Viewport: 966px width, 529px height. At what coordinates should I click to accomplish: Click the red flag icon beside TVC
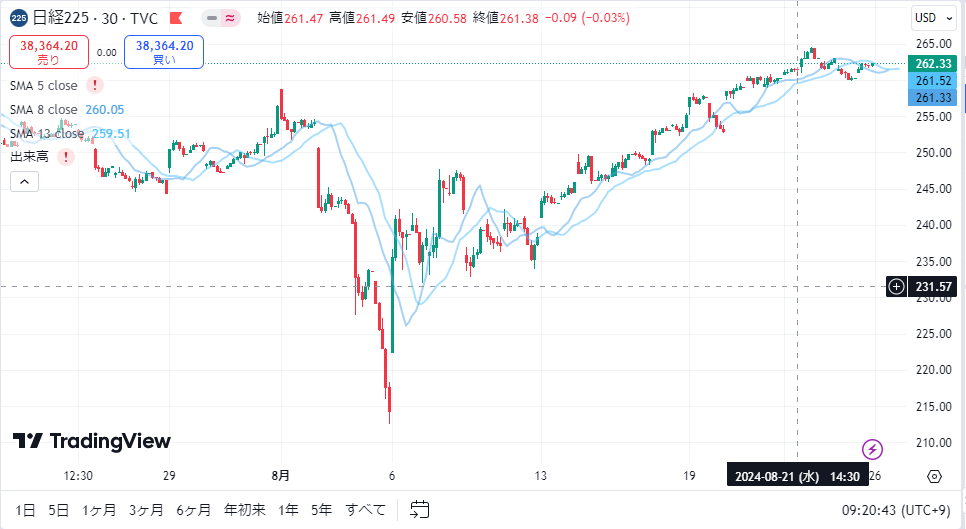pyautogui.click(x=176, y=18)
